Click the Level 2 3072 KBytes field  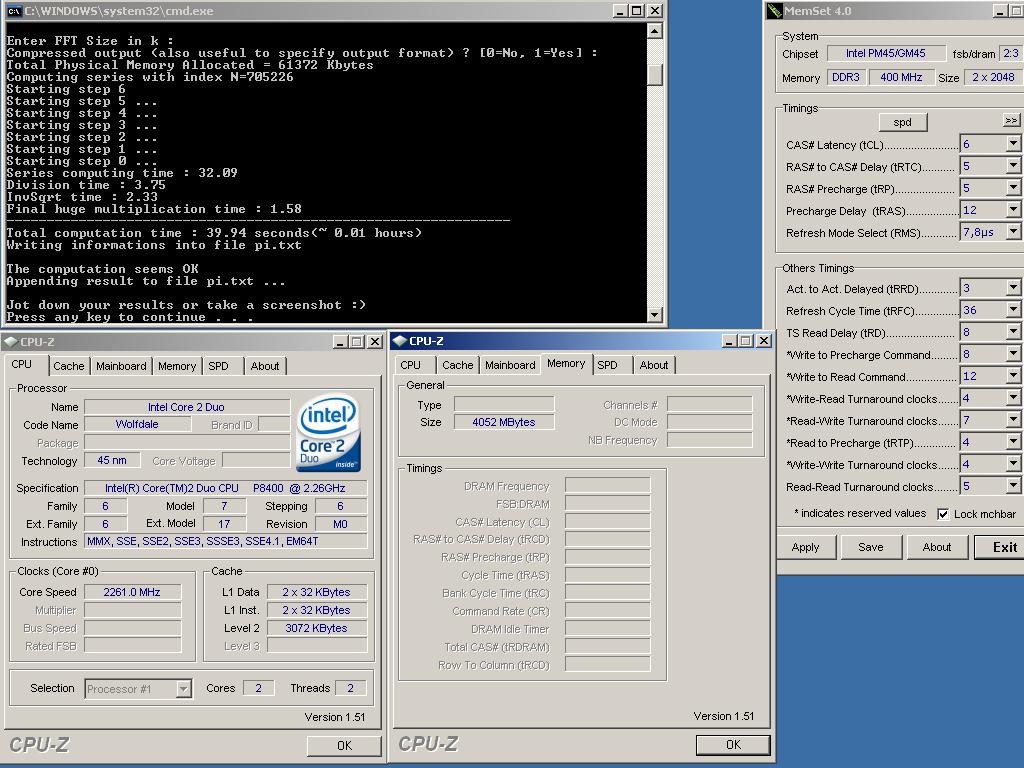[x=317, y=628]
